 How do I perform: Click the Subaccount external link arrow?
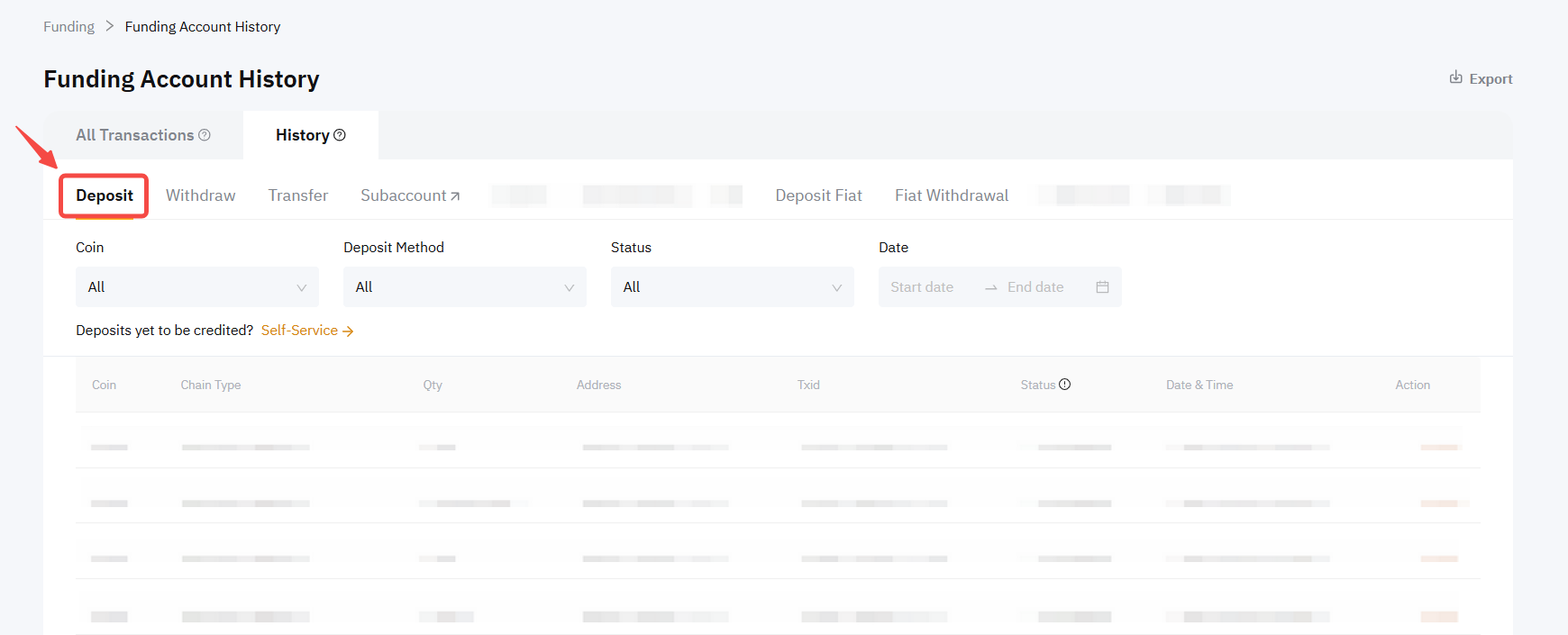coord(455,196)
